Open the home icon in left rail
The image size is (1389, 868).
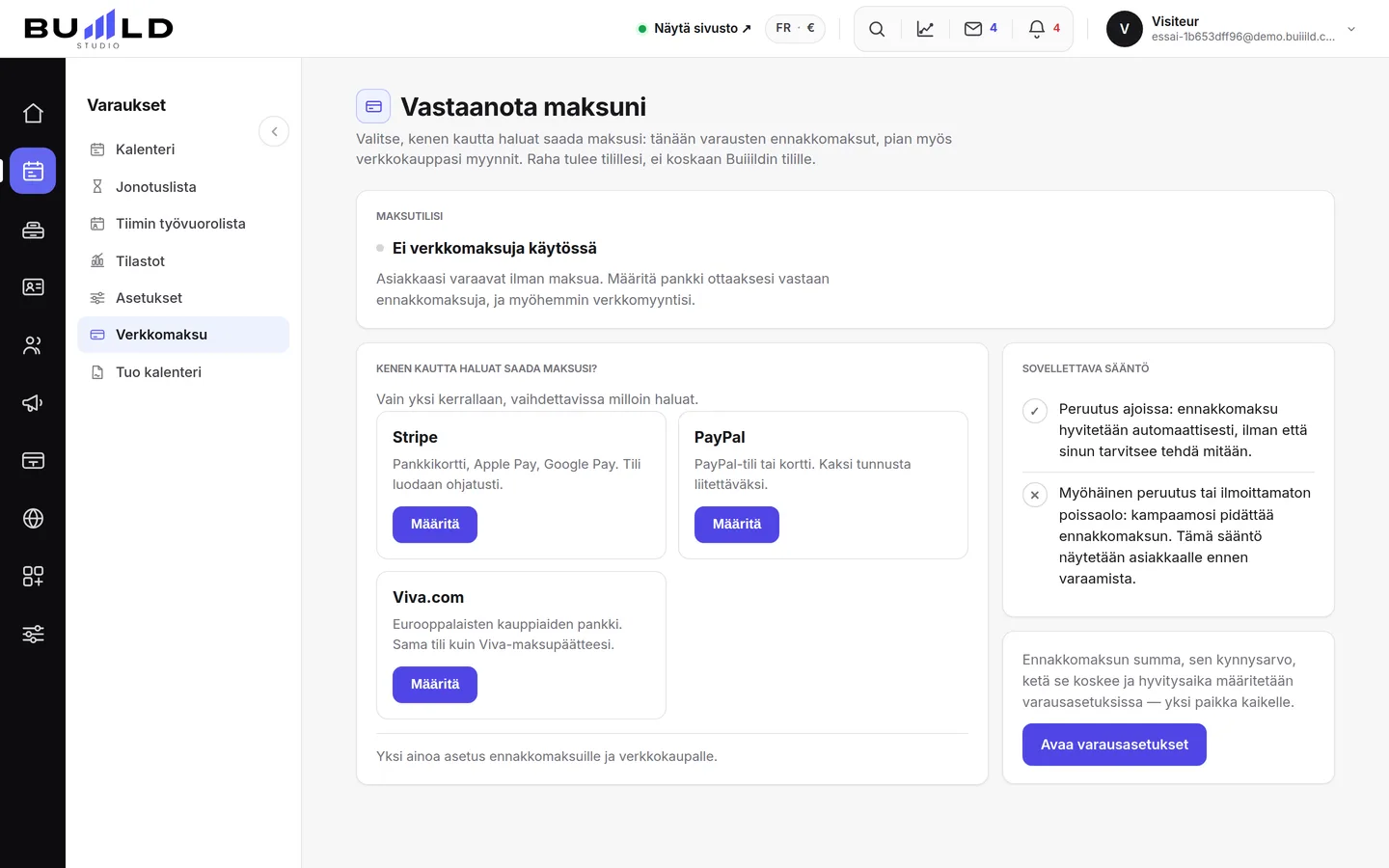click(33, 113)
